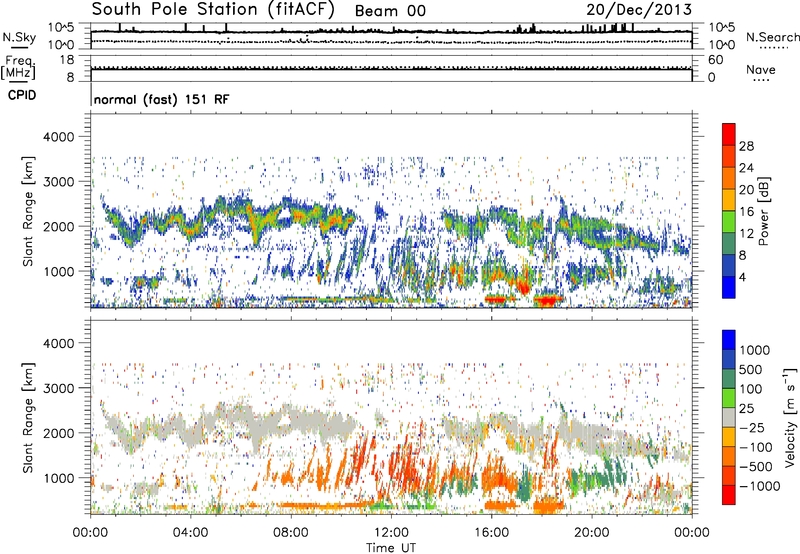Click the "1000" tick of the velocity panel axis

[x=58, y=478]
